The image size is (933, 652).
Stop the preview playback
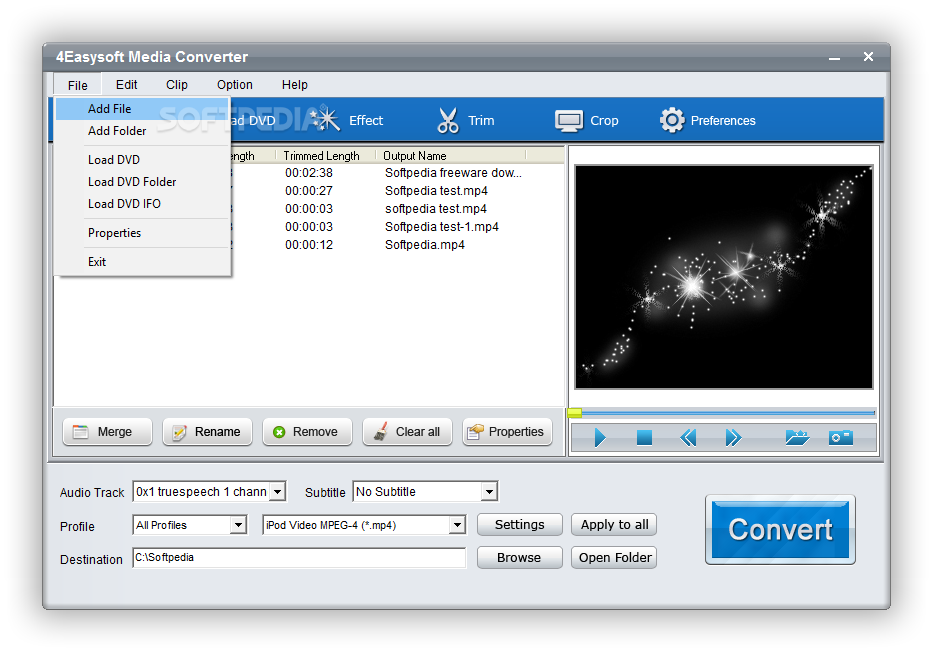click(x=644, y=438)
